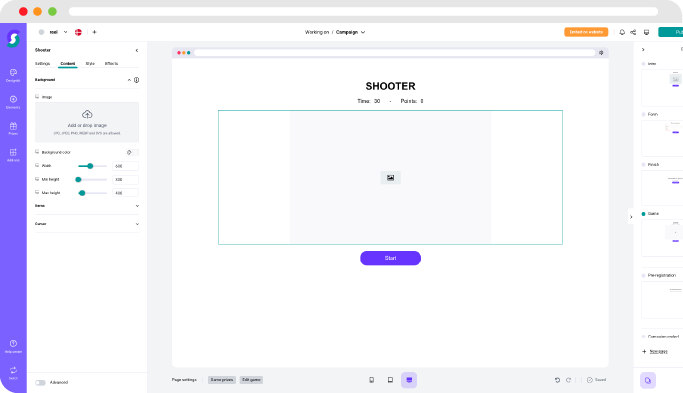Screen dimensions: 683x393
Task: Click the teal Publish button
Action: [x=671, y=32]
